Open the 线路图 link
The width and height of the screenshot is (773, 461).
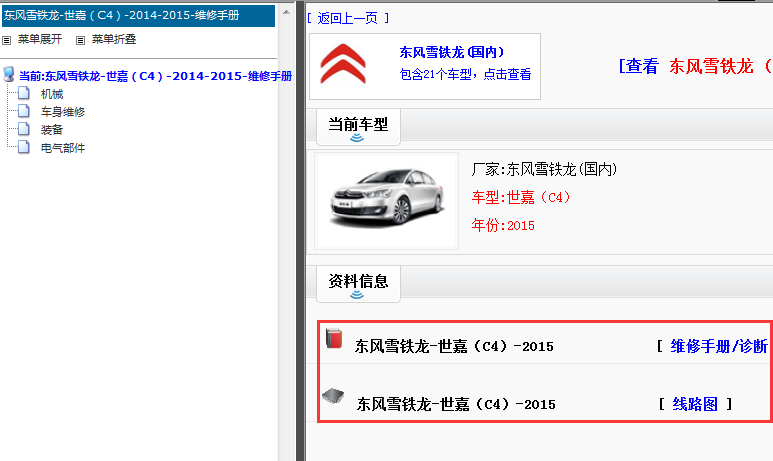click(695, 404)
